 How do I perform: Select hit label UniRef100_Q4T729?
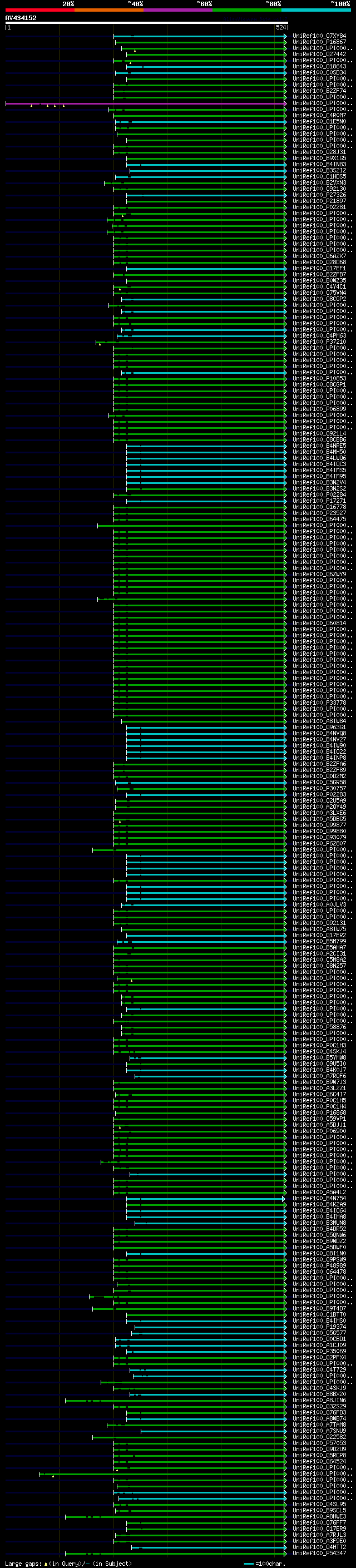(x=319, y=1370)
